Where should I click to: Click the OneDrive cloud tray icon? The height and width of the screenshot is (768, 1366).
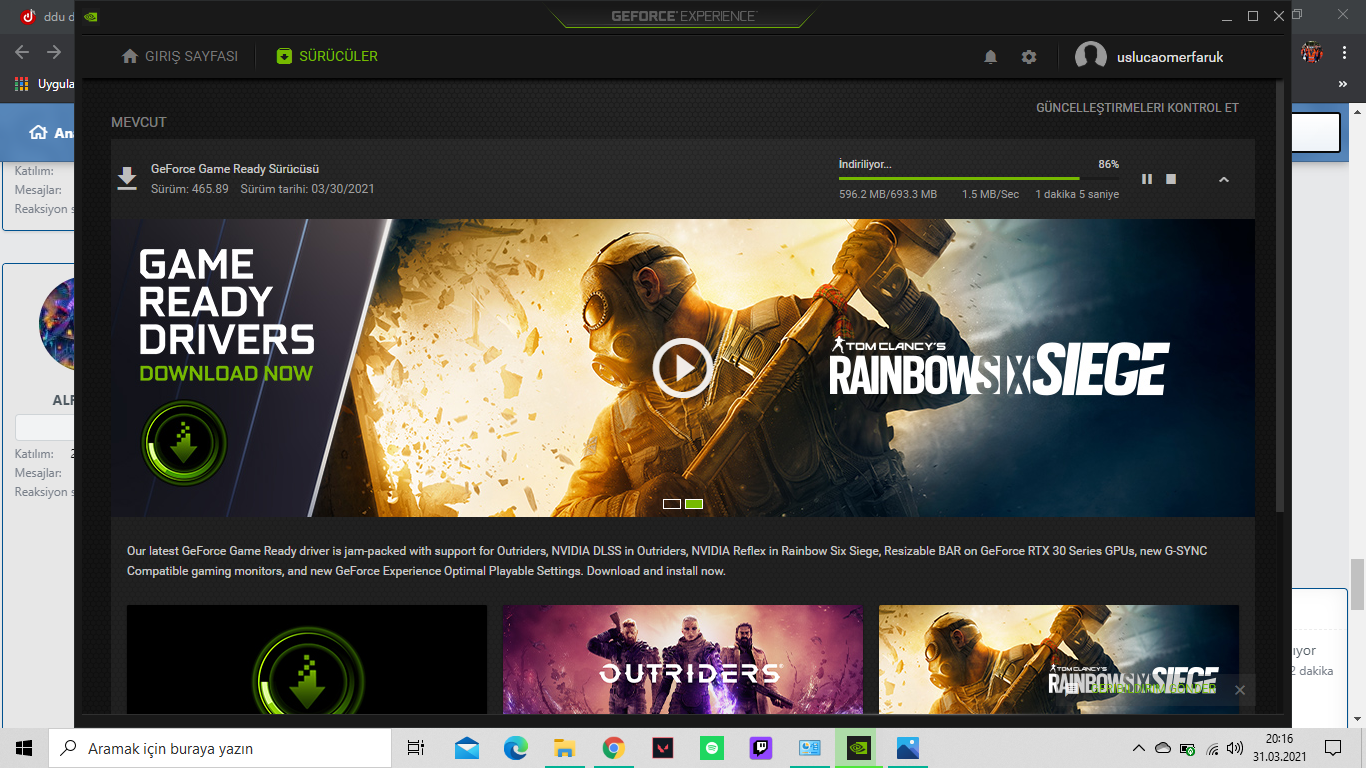(1162, 748)
